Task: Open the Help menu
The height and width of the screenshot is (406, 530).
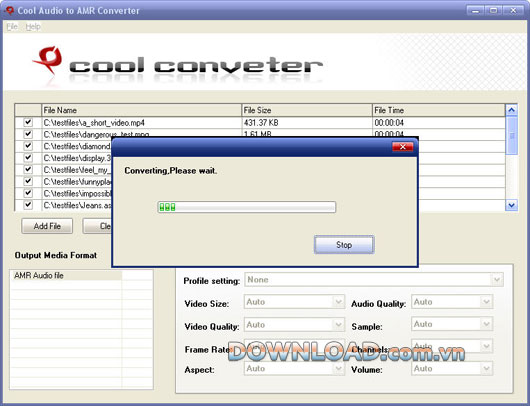Action: (33, 27)
